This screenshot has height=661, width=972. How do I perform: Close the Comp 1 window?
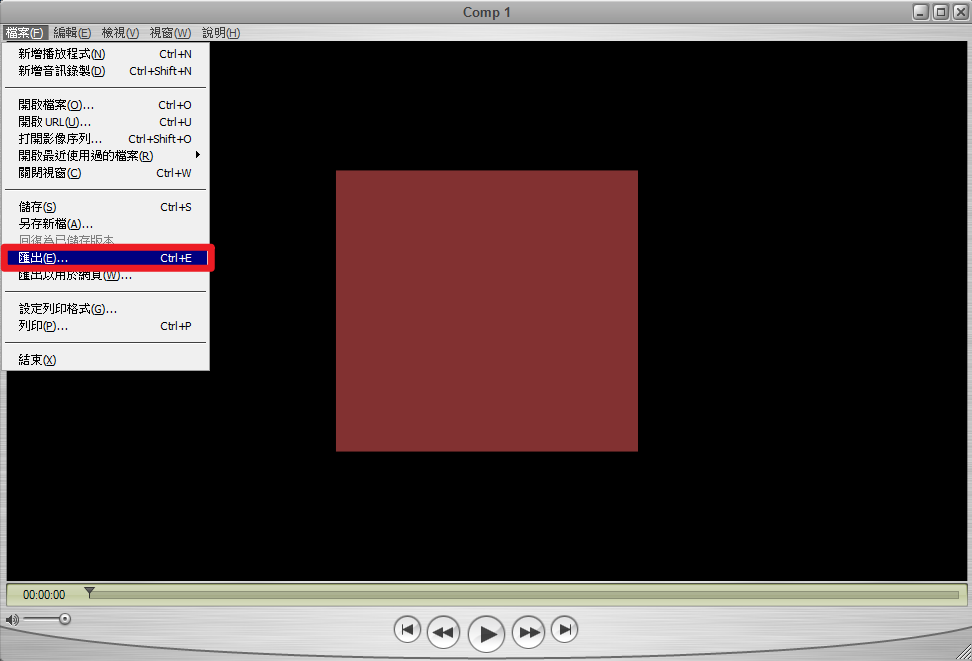click(960, 12)
